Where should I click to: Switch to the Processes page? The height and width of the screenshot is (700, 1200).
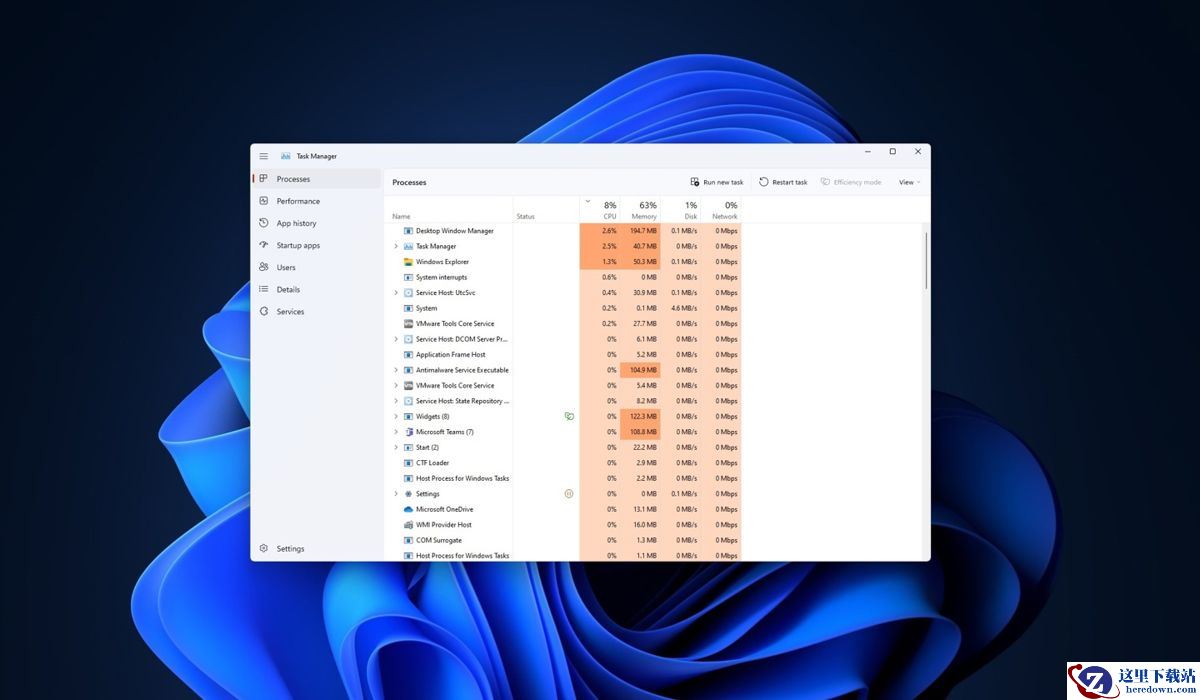pyautogui.click(x=316, y=179)
